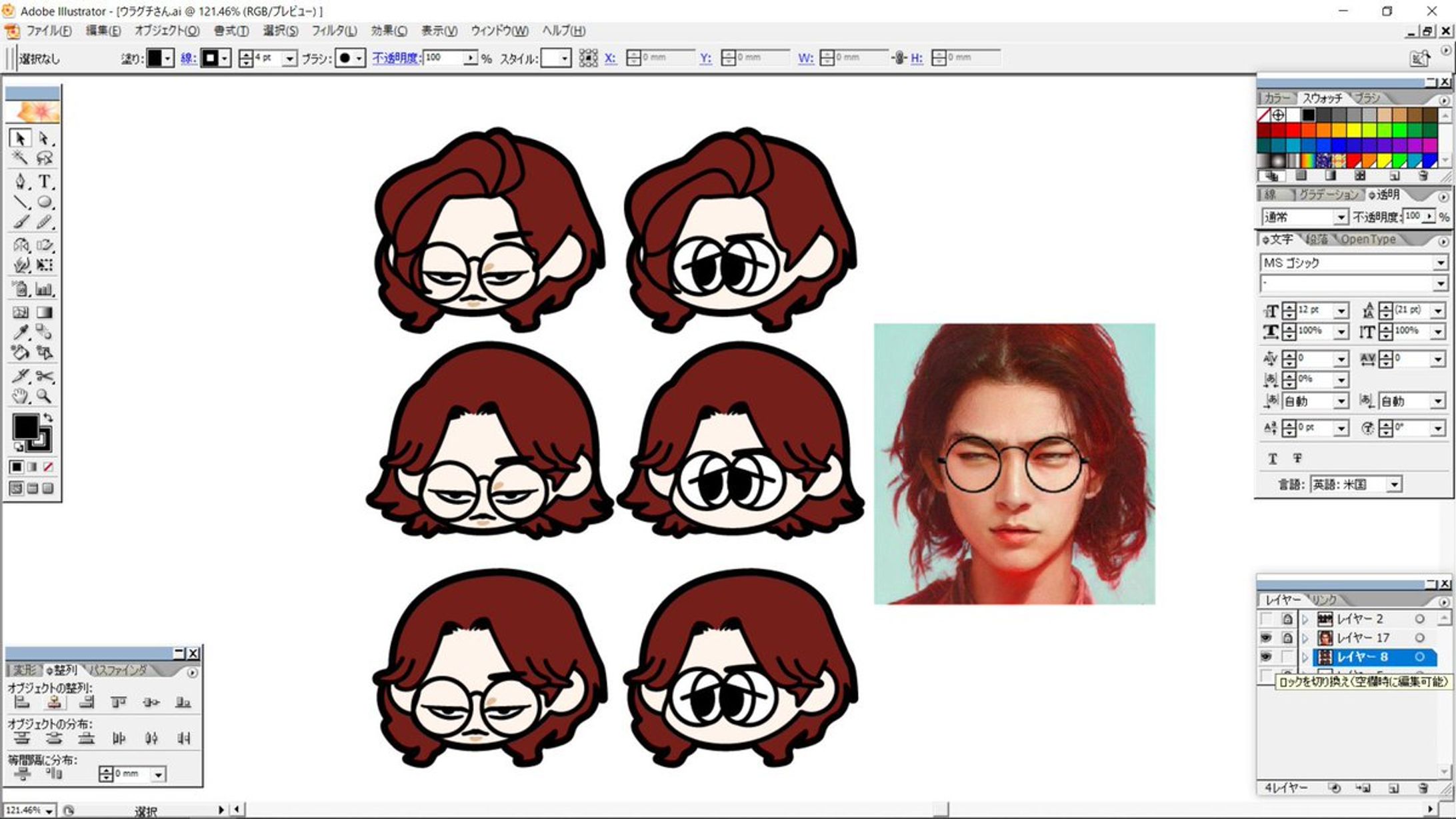This screenshot has width=1456, height=819.
Task: Open the フィルタ menu
Action: click(x=334, y=31)
